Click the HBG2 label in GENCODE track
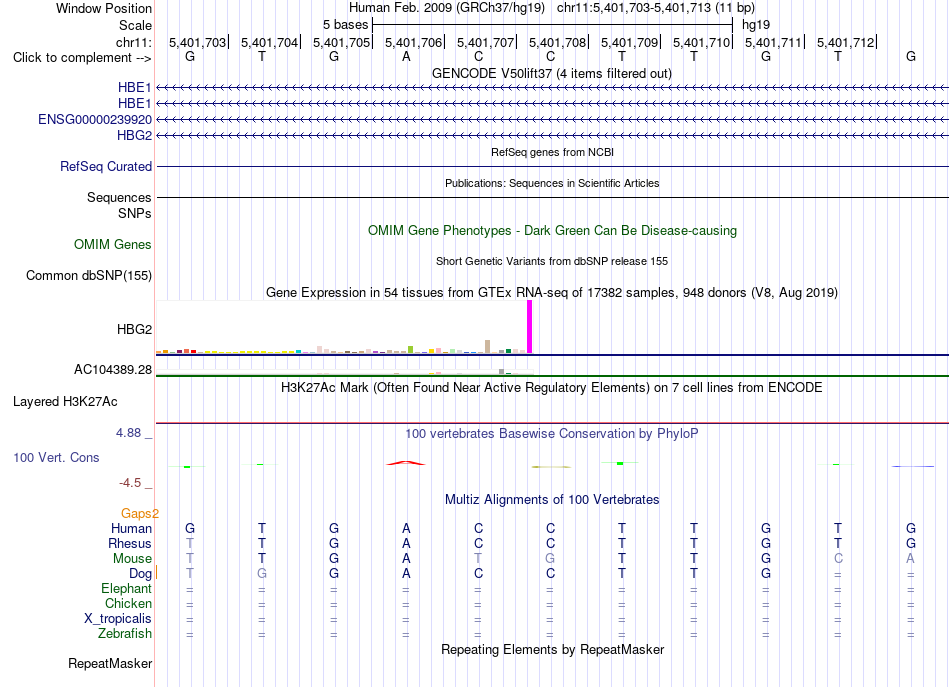 (135, 135)
